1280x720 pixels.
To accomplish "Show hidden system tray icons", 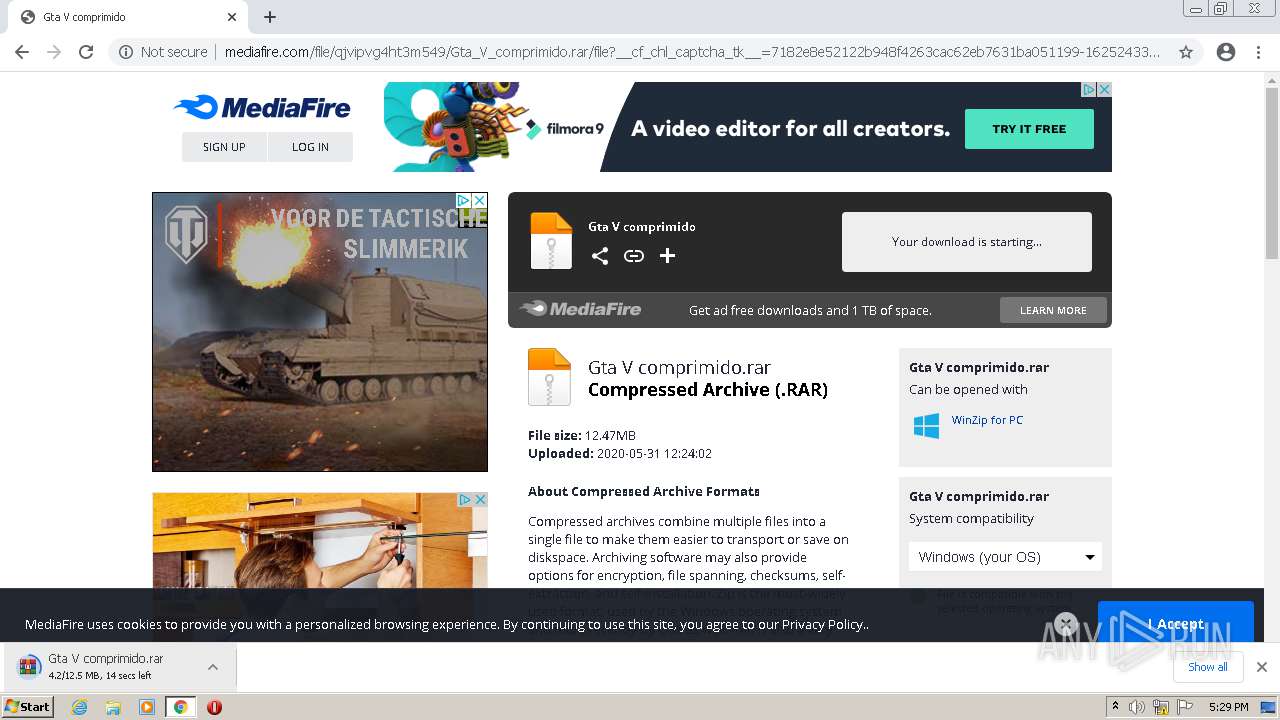I will [1115, 706].
